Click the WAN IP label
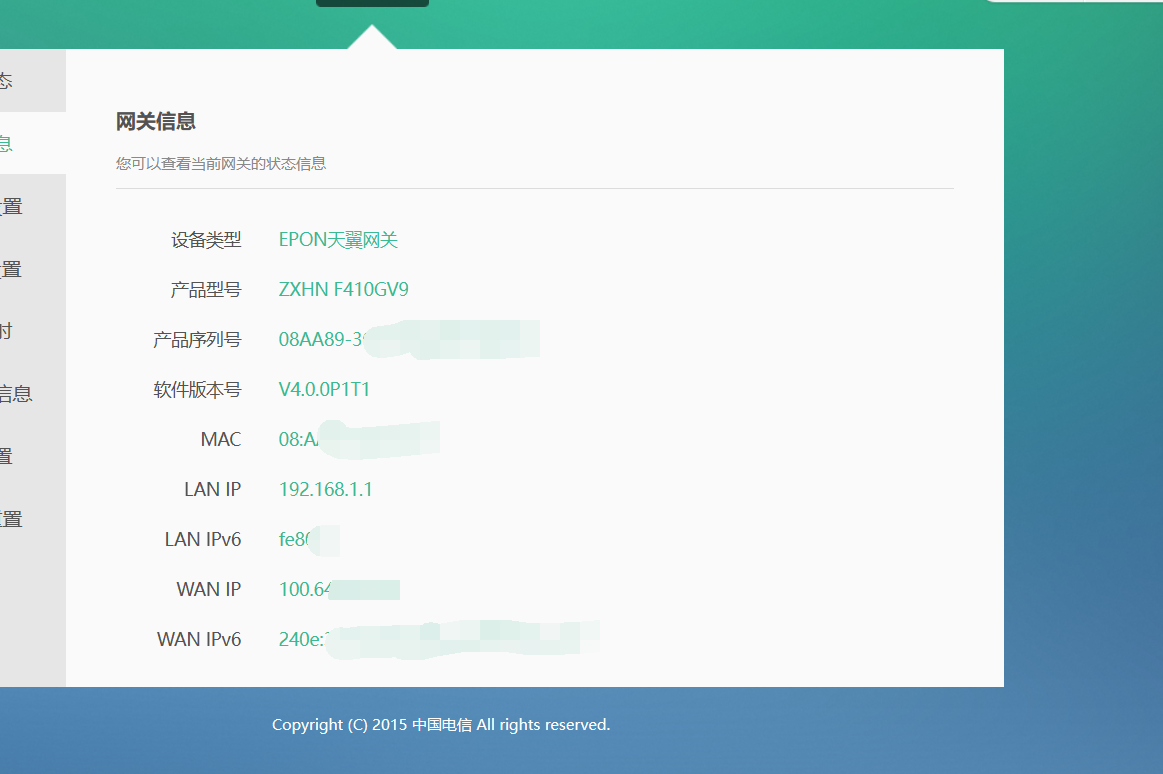 point(209,589)
